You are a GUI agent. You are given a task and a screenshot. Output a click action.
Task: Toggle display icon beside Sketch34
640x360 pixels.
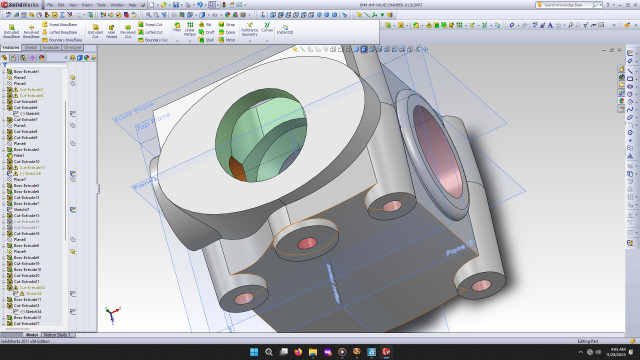point(73,311)
